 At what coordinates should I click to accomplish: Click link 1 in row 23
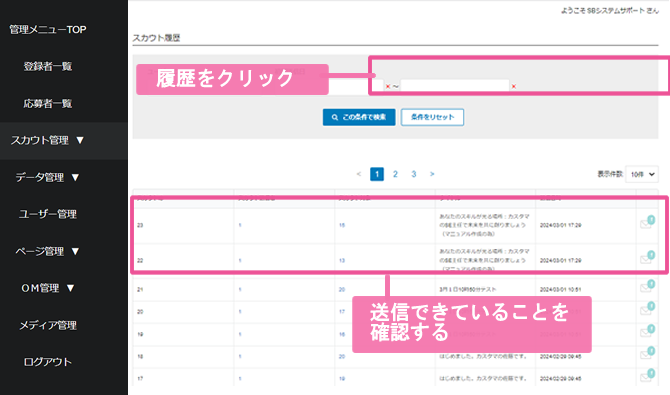tap(240, 225)
